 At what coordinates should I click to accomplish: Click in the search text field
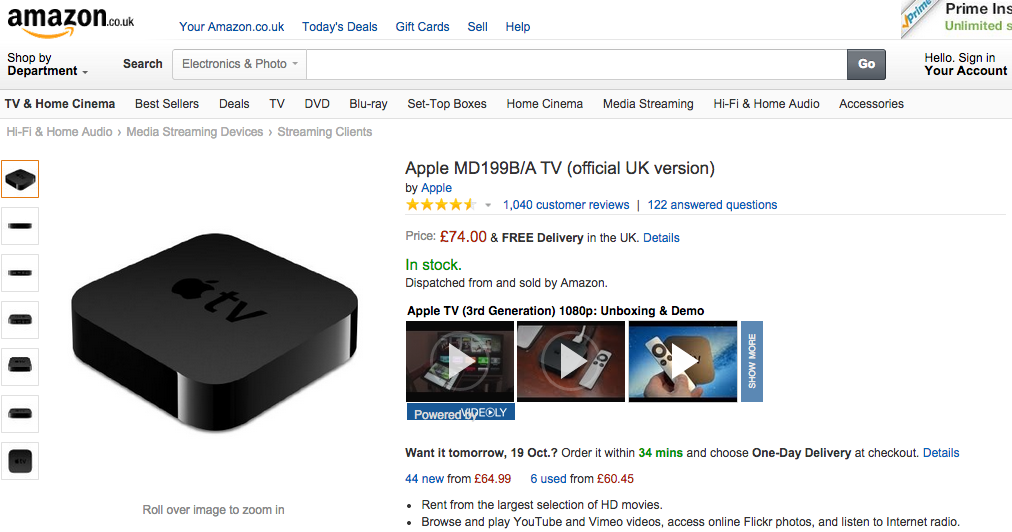(576, 64)
